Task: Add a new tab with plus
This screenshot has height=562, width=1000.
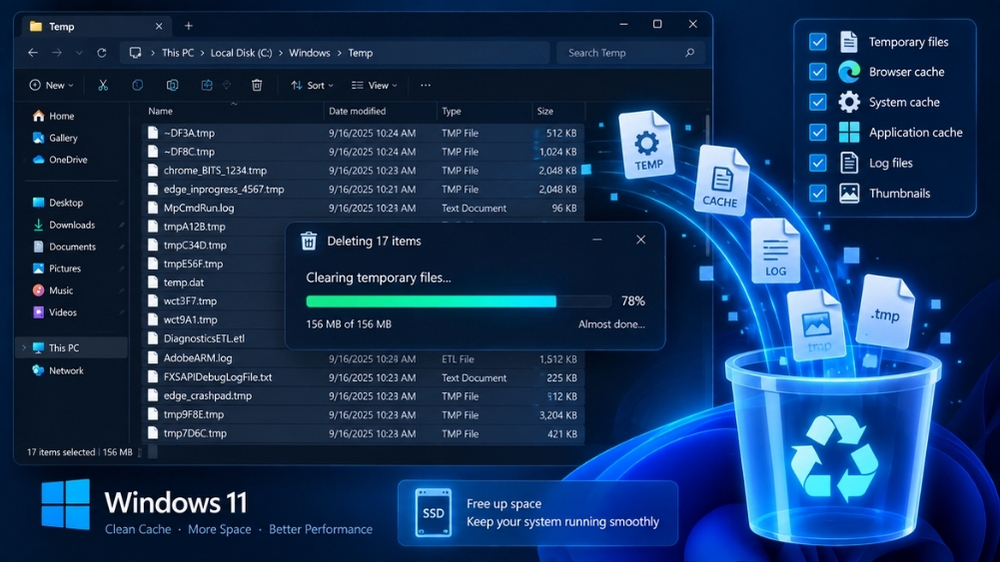Action: pos(188,26)
